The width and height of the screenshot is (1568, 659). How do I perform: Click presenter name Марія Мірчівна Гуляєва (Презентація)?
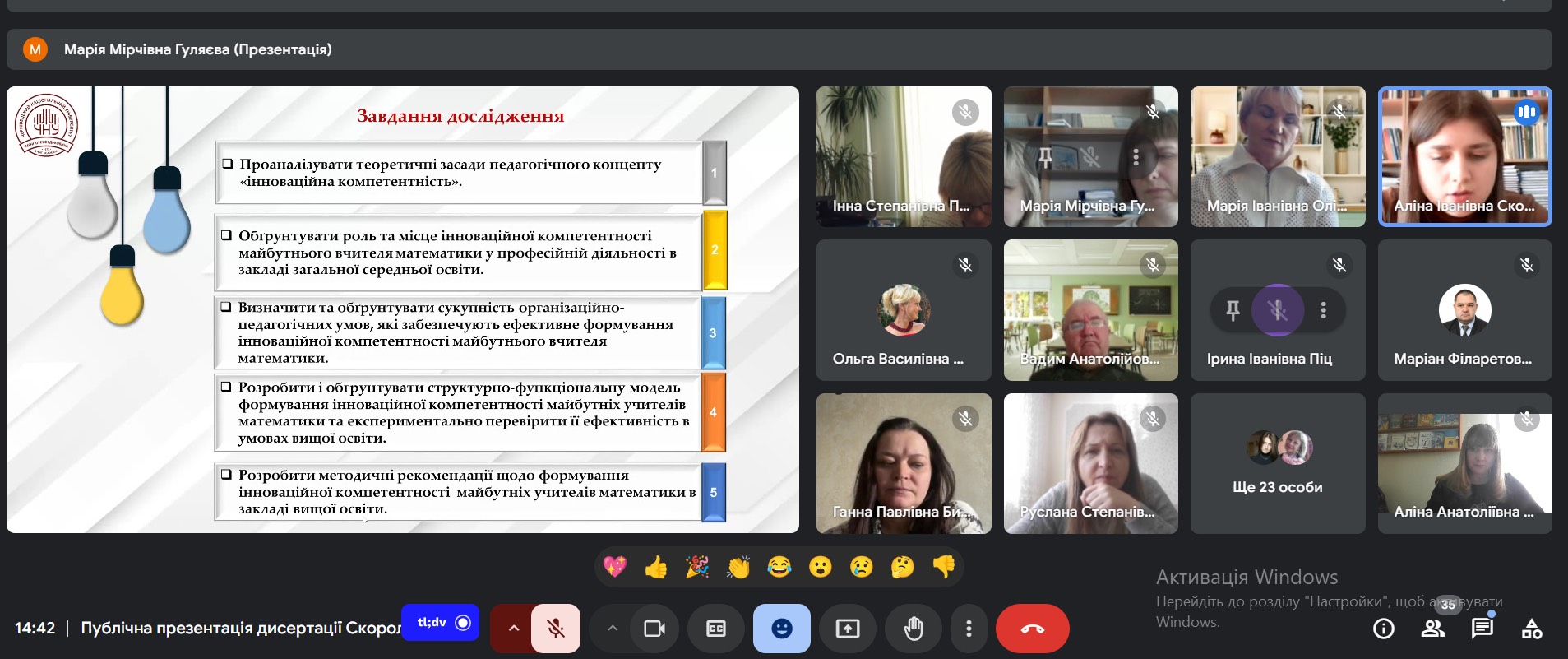198,49
